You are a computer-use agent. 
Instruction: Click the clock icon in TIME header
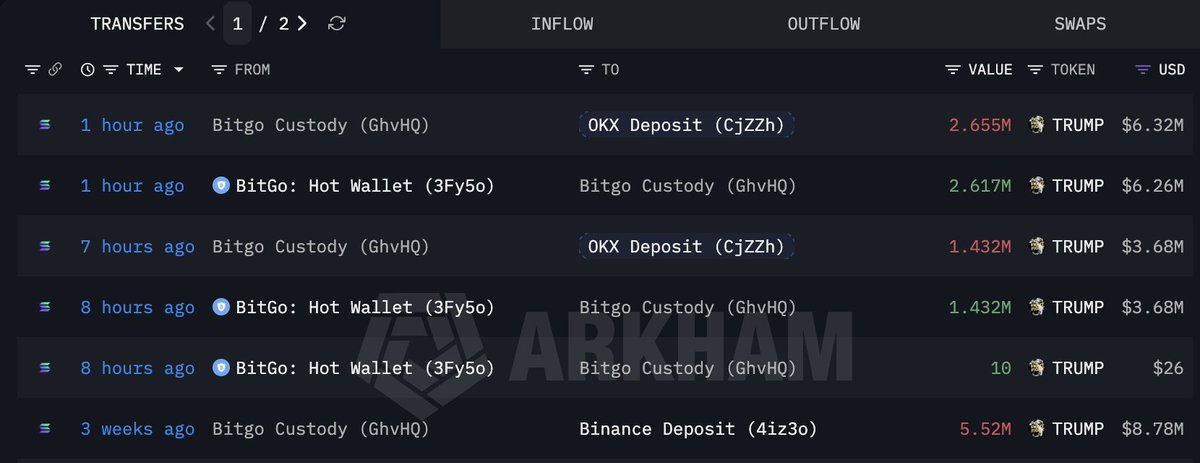[x=87, y=70]
